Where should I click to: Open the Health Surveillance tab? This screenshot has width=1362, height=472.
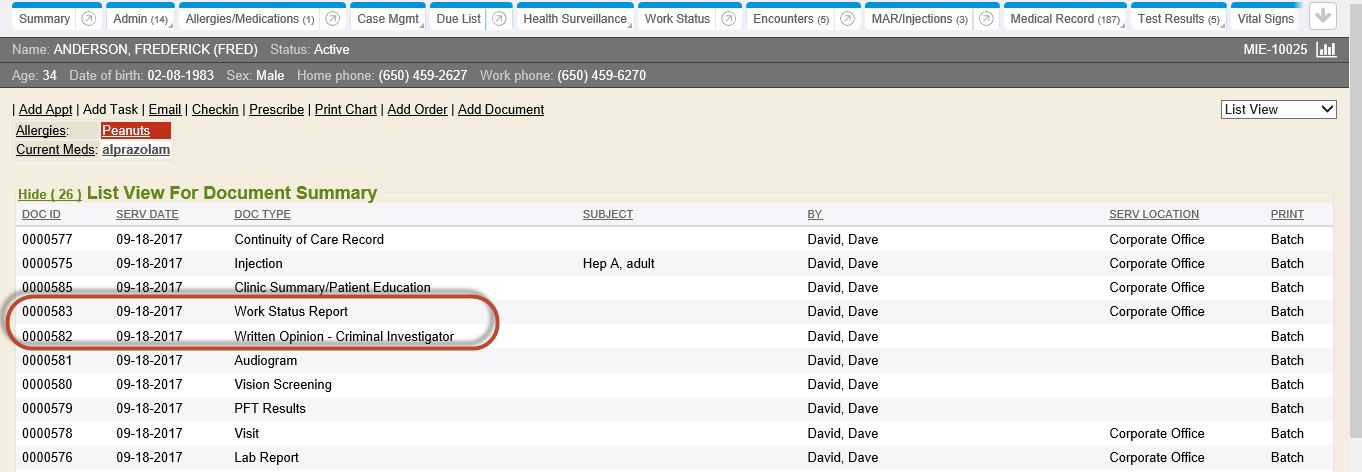(575, 19)
